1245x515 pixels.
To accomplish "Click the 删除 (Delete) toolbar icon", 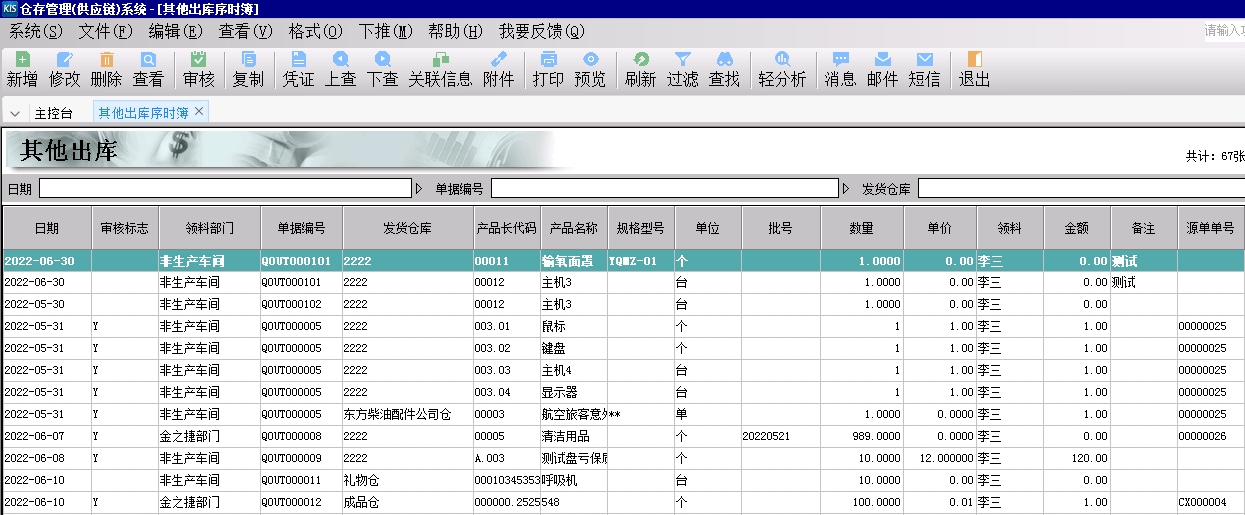I will click(x=106, y=69).
